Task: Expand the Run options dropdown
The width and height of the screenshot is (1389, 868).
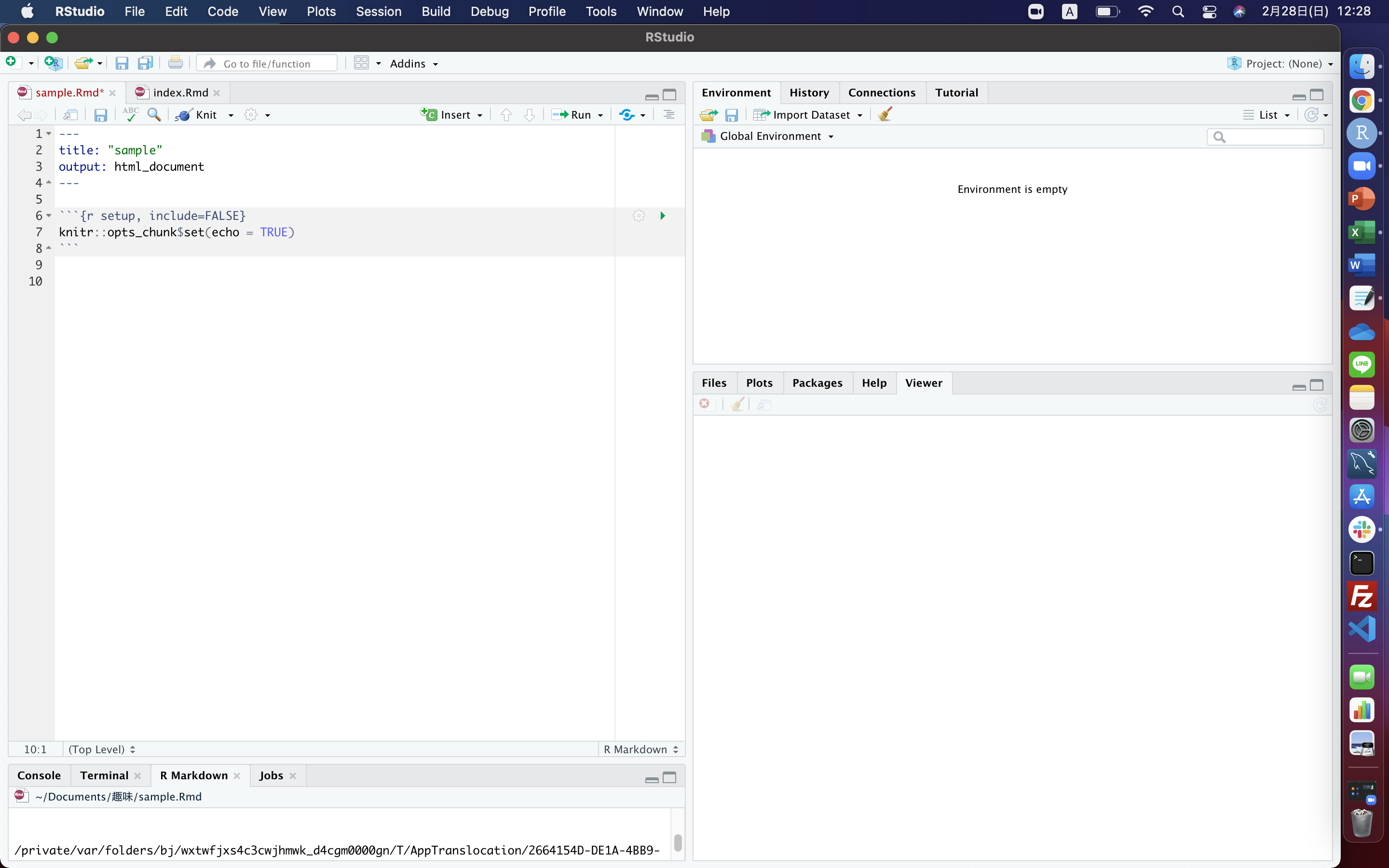Action: [600, 115]
